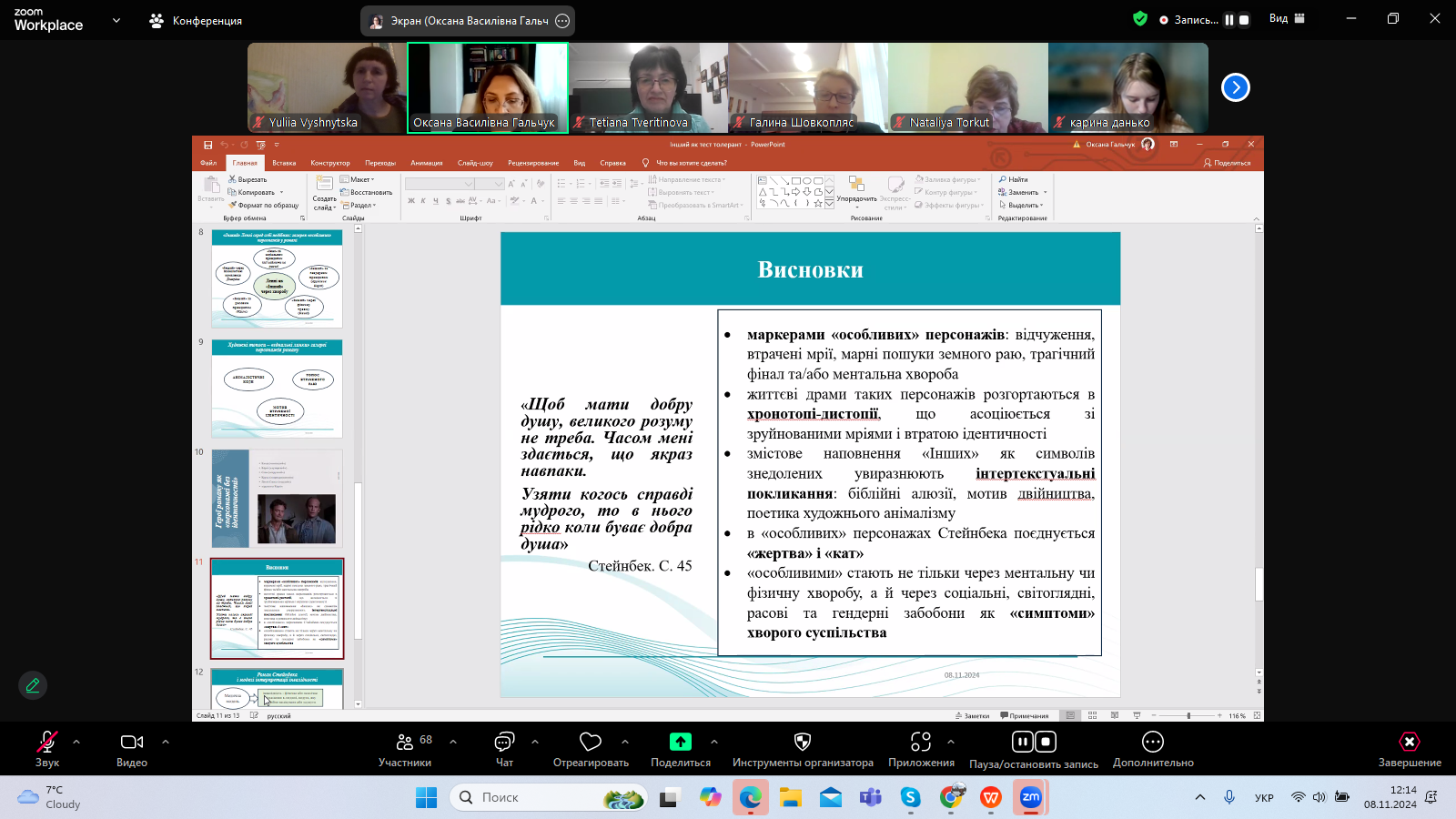Image resolution: width=1456 pixels, height=819 pixels.
Task: Click the green Share screen icon
Action: point(680,743)
